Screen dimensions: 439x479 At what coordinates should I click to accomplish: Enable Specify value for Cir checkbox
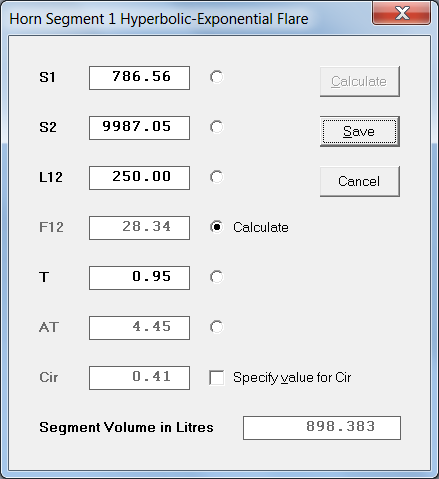(217, 378)
